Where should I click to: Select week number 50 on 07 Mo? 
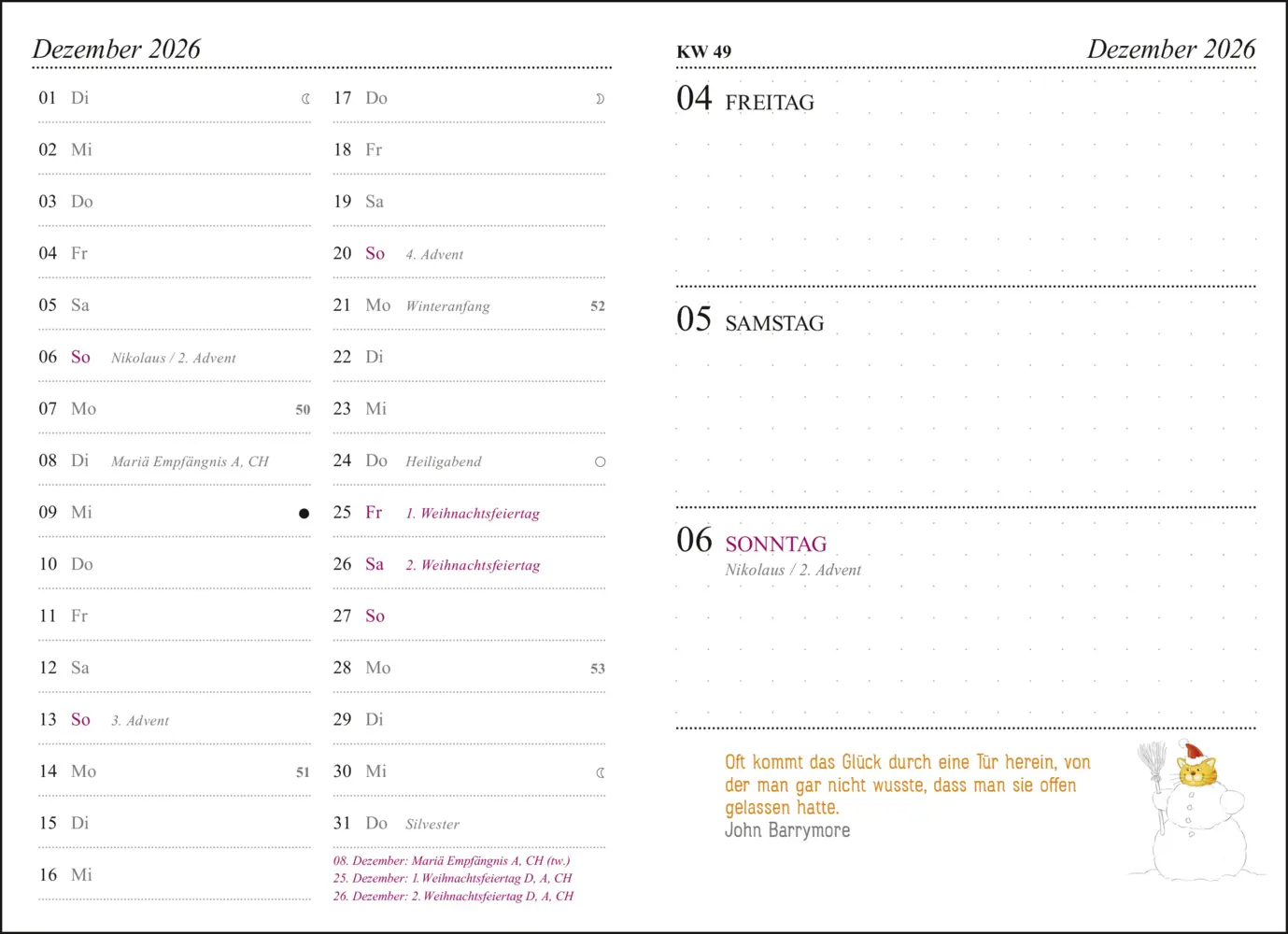(x=303, y=409)
